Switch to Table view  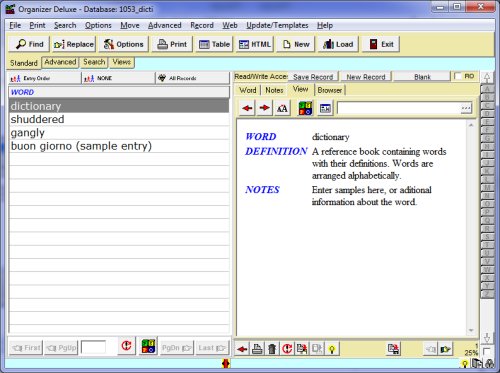214,44
